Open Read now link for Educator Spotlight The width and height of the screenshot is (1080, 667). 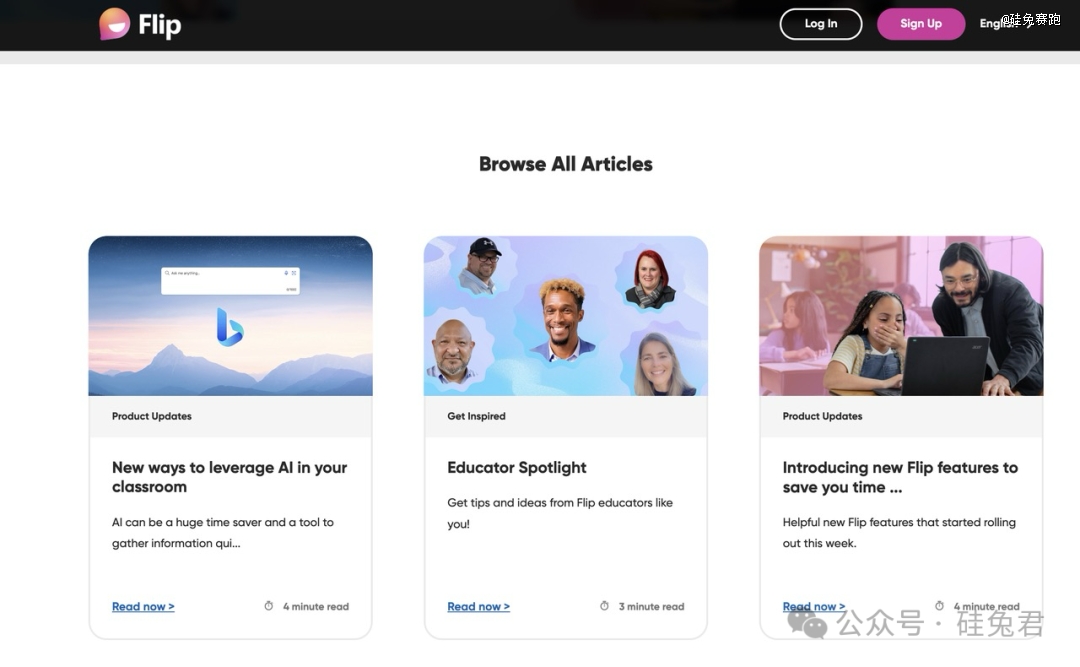[x=478, y=606]
